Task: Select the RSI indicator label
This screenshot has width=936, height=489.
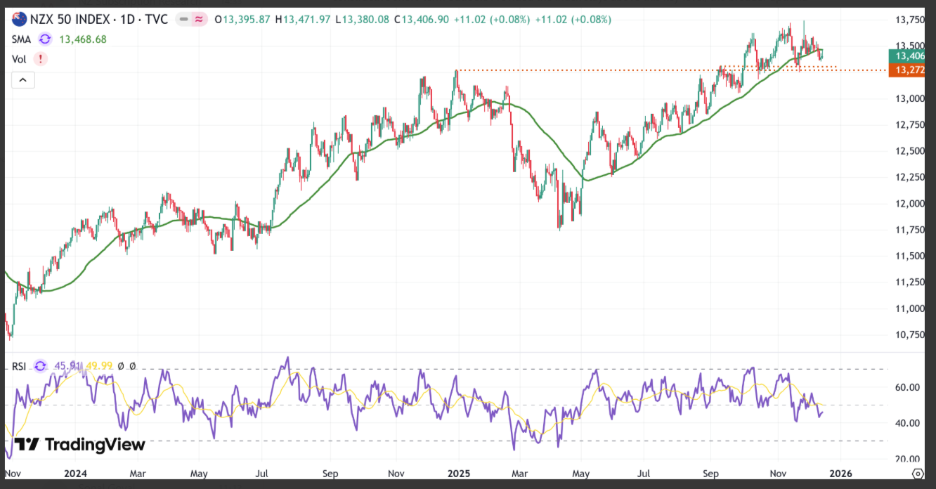Action: 19,366
